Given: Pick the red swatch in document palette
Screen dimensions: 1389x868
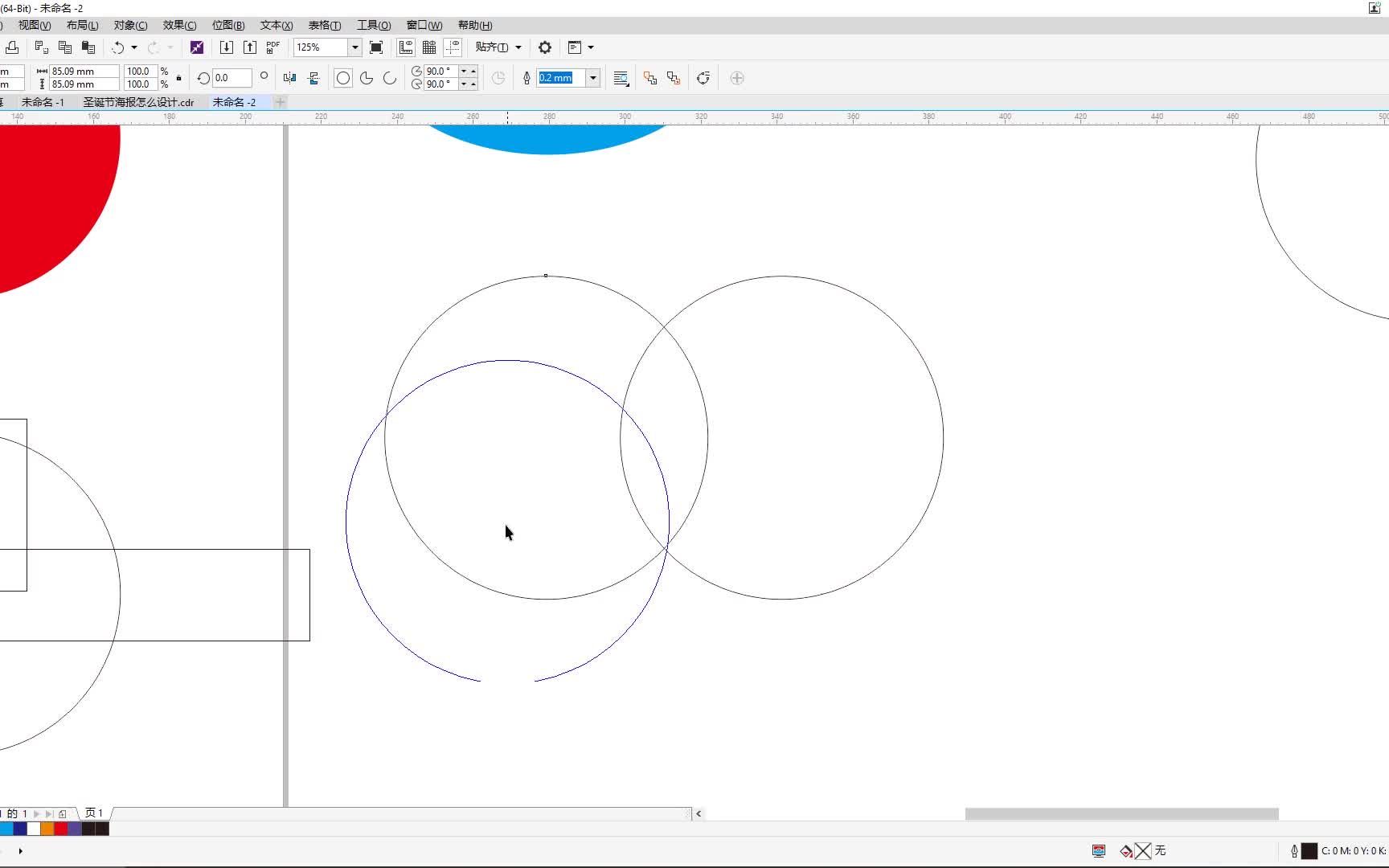Looking at the screenshot, I should [x=61, y=829].
